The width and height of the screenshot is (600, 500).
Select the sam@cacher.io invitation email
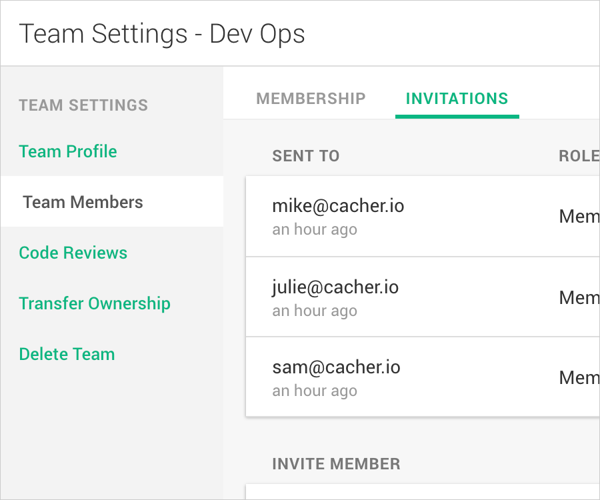336,367
